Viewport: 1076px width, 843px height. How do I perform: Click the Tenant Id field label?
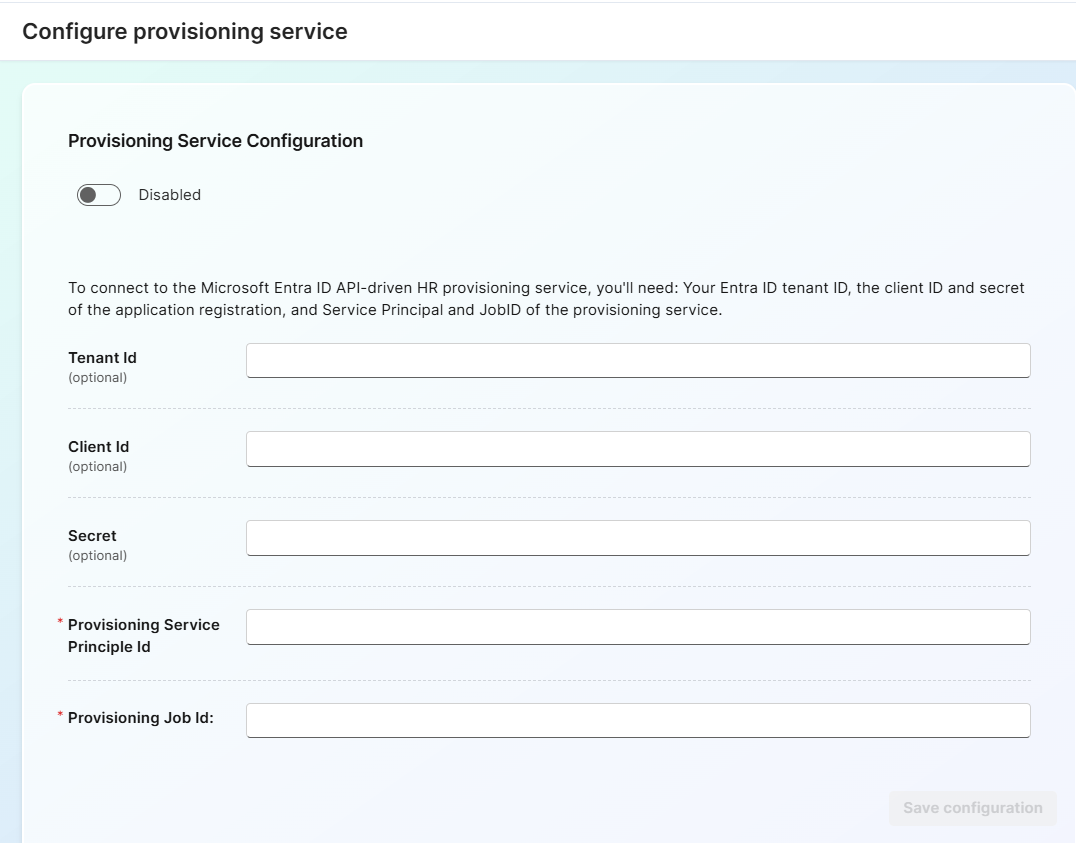coord(102,357)
